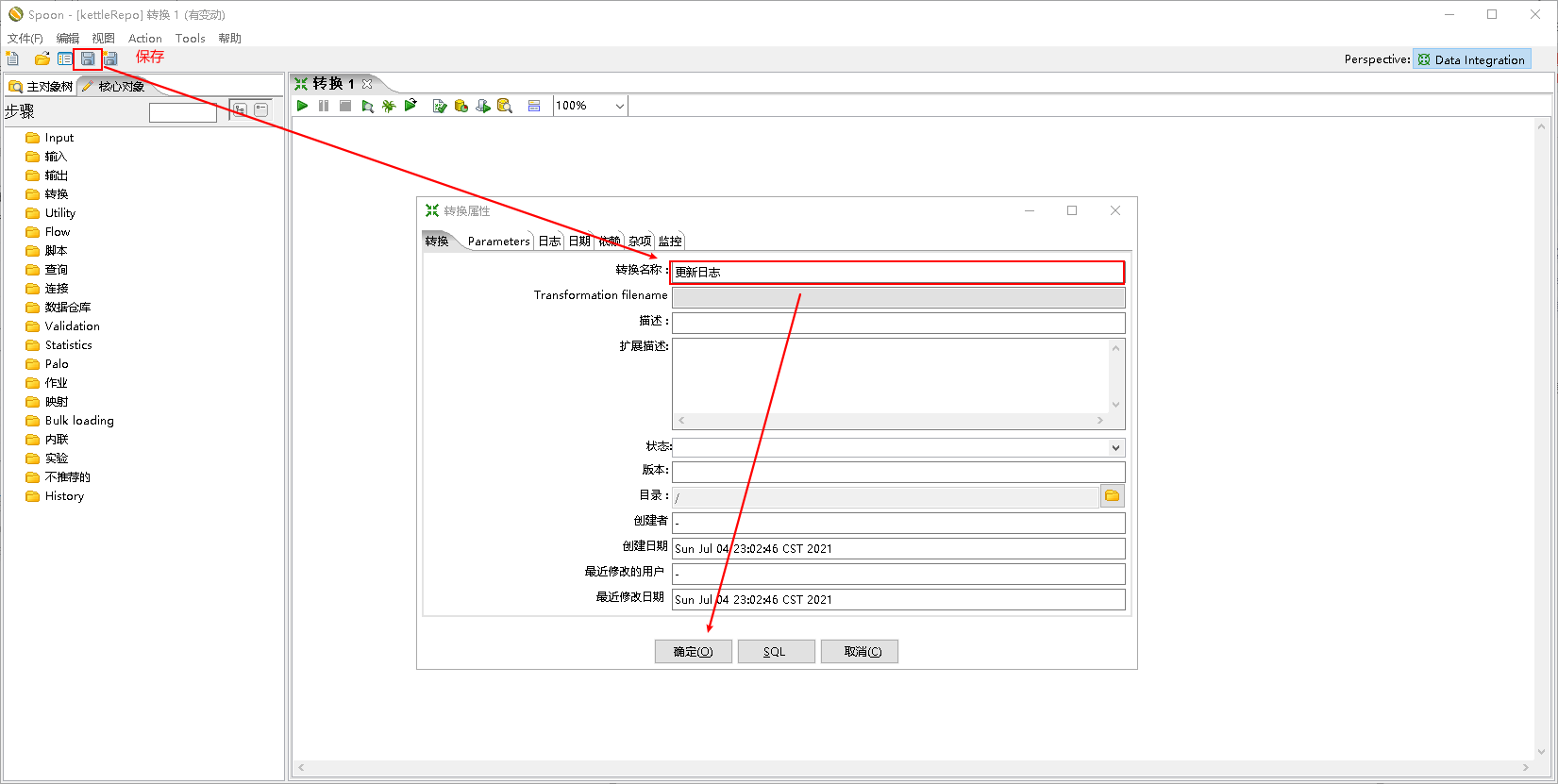
Task: Click the 扩展描述 text area
Action: pyautogui.click(x=891, y=375)
